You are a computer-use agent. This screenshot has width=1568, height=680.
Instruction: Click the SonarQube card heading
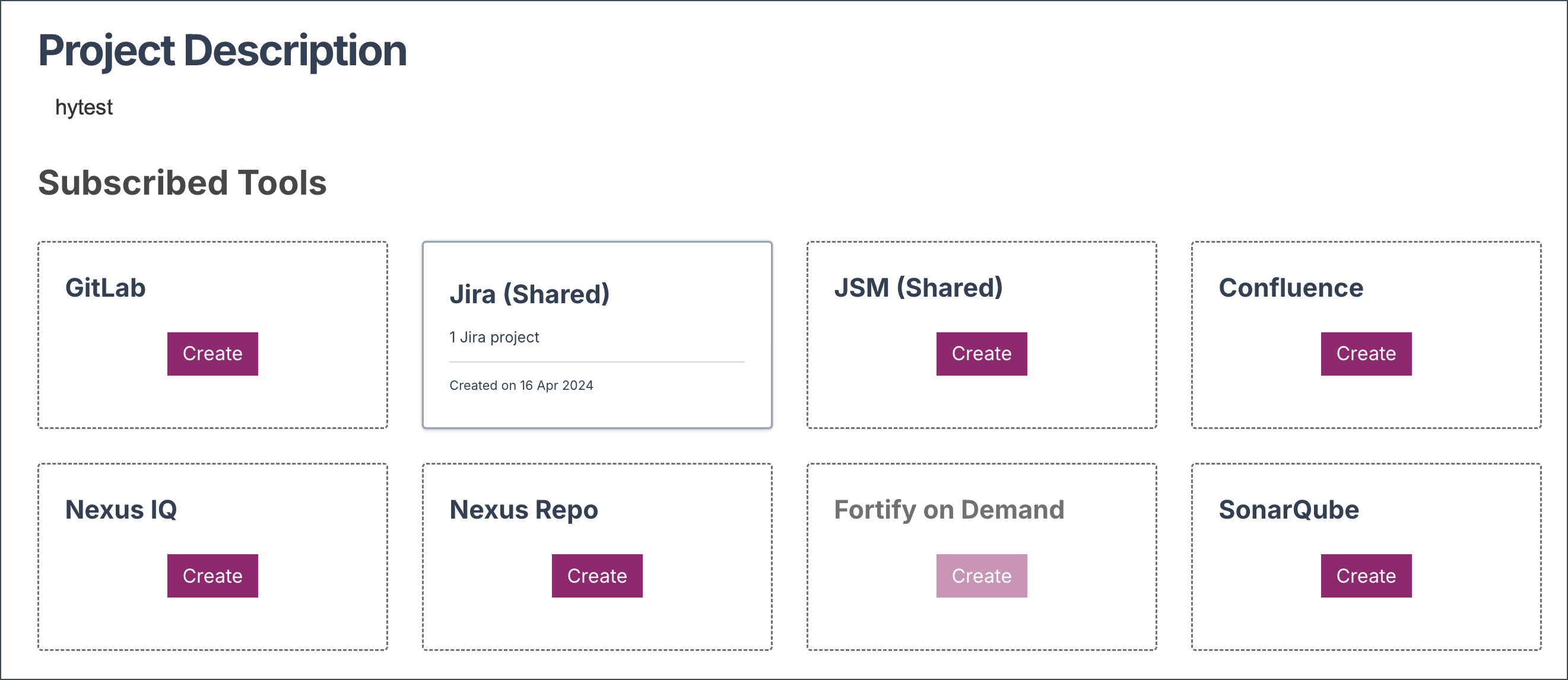click(x=1288, y=510)
